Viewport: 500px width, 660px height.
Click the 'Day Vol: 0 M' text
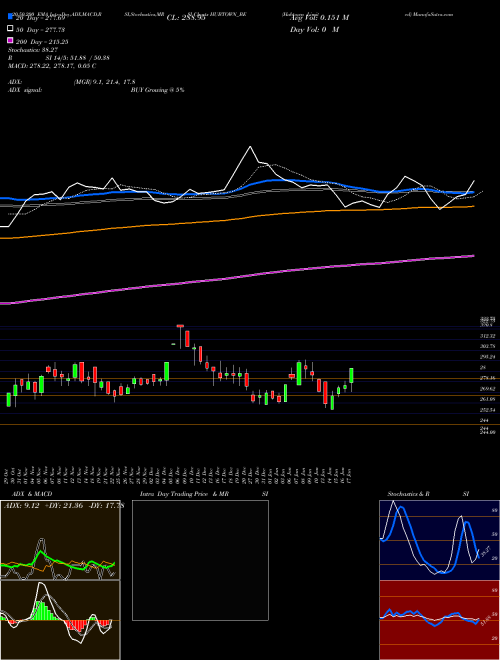coord(314,29)
